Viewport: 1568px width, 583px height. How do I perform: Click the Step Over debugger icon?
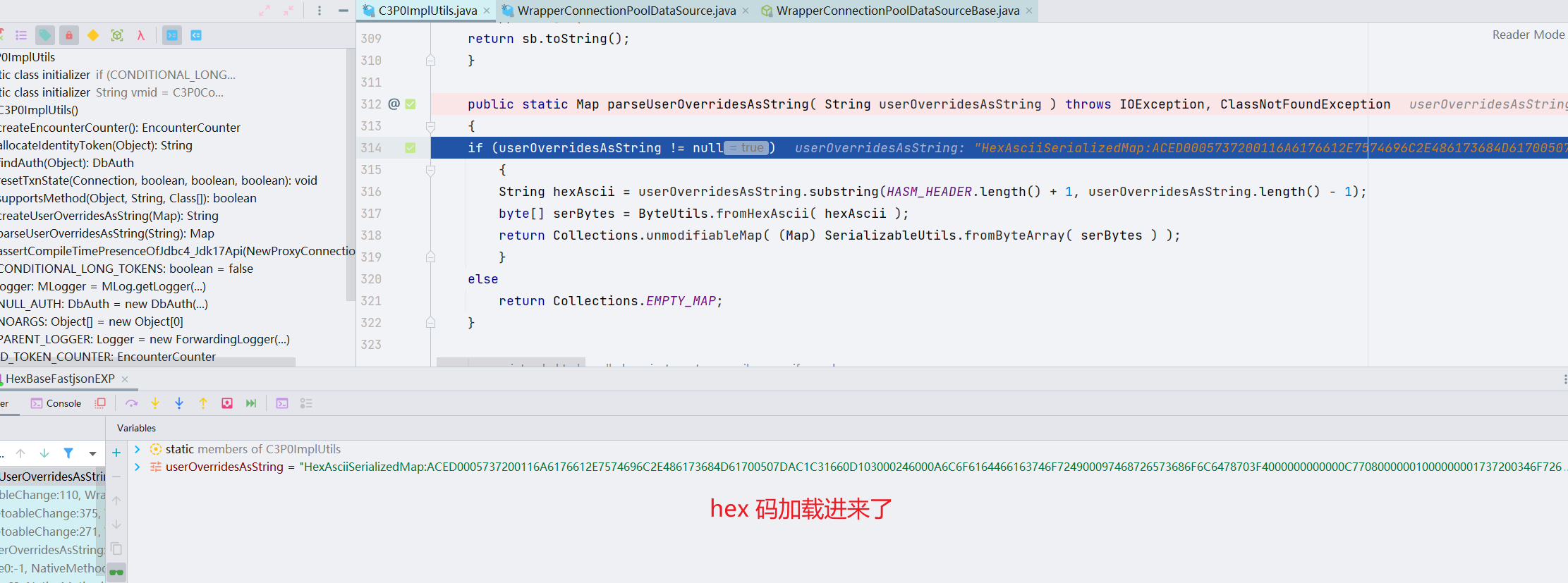[x=131, y=403]
